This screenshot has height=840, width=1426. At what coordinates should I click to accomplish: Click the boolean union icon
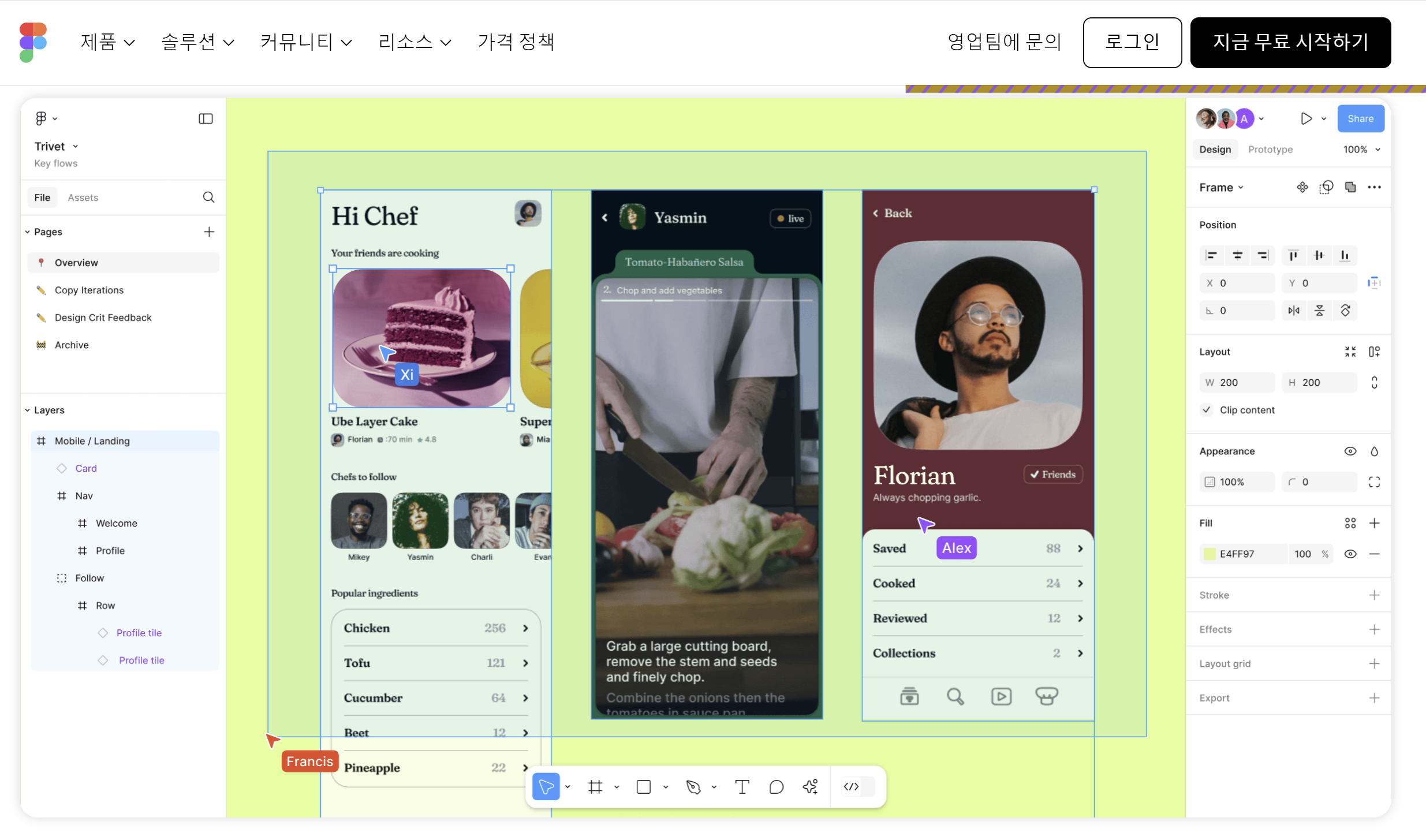click(1350, 187)
